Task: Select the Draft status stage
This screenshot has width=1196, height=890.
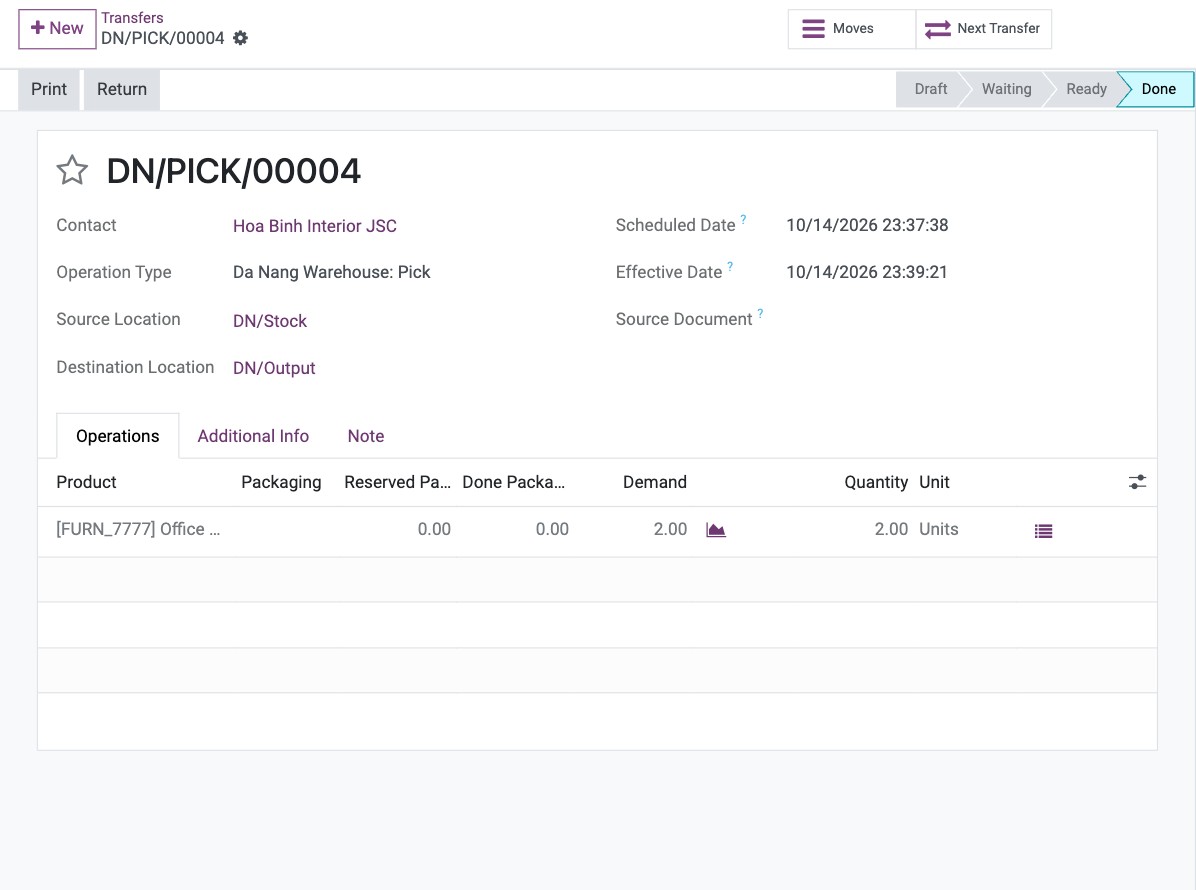Action: [930, 89]
